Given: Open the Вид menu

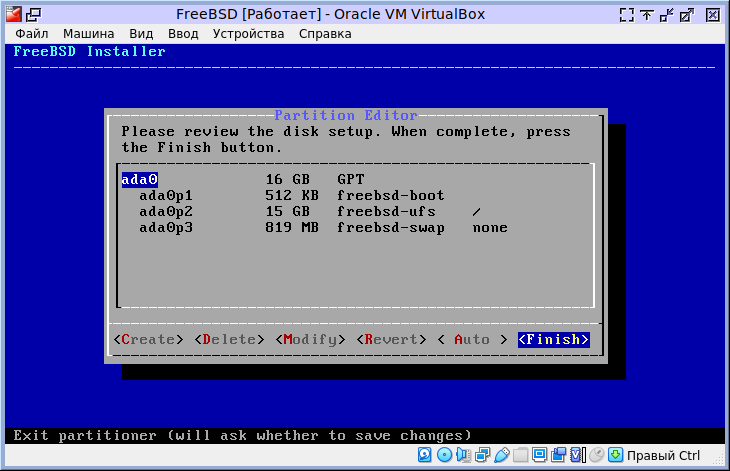Looking at the screenshot, I should (x=141, y=34).
